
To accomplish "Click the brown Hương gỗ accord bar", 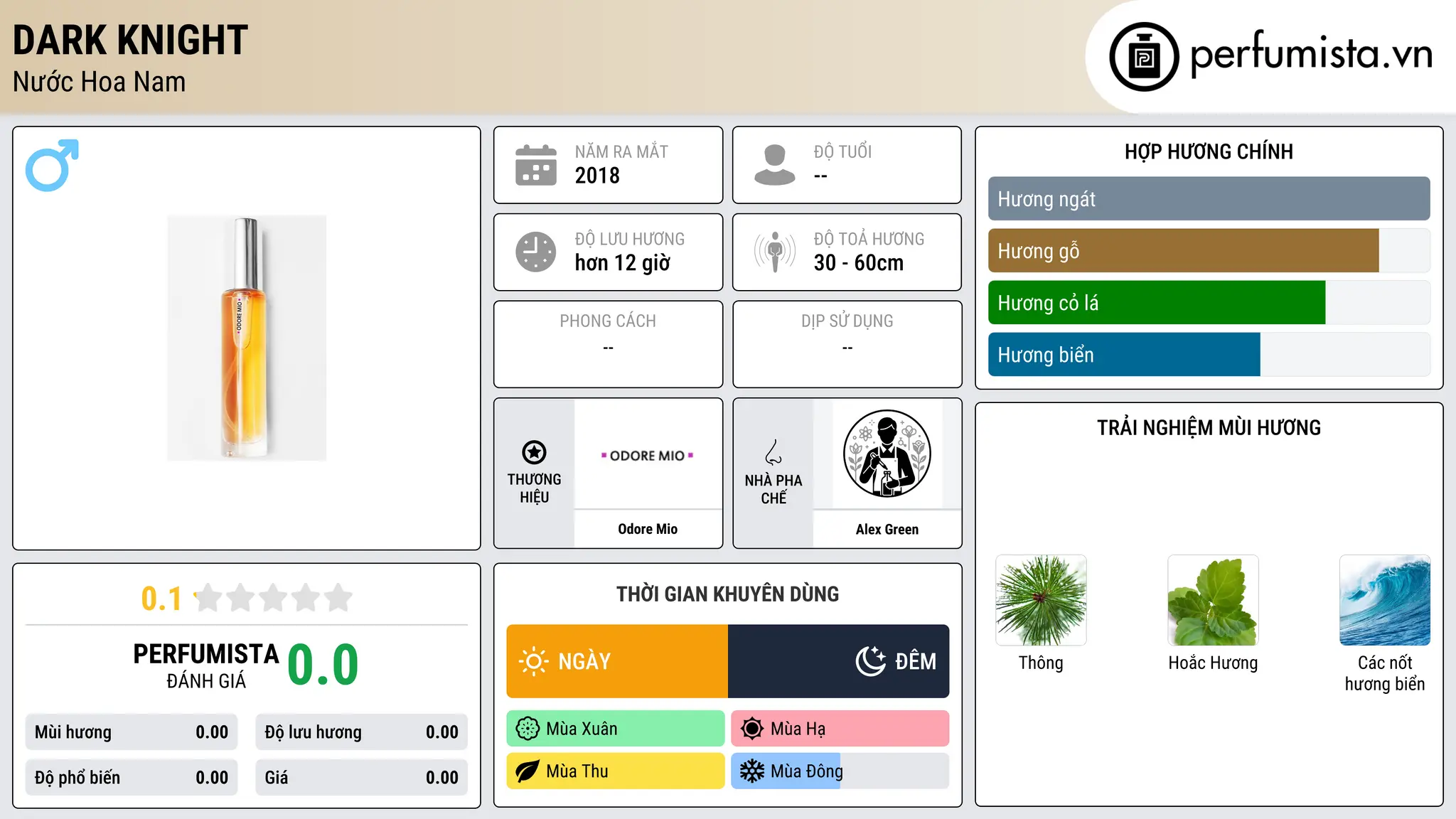I will 1183,250.
